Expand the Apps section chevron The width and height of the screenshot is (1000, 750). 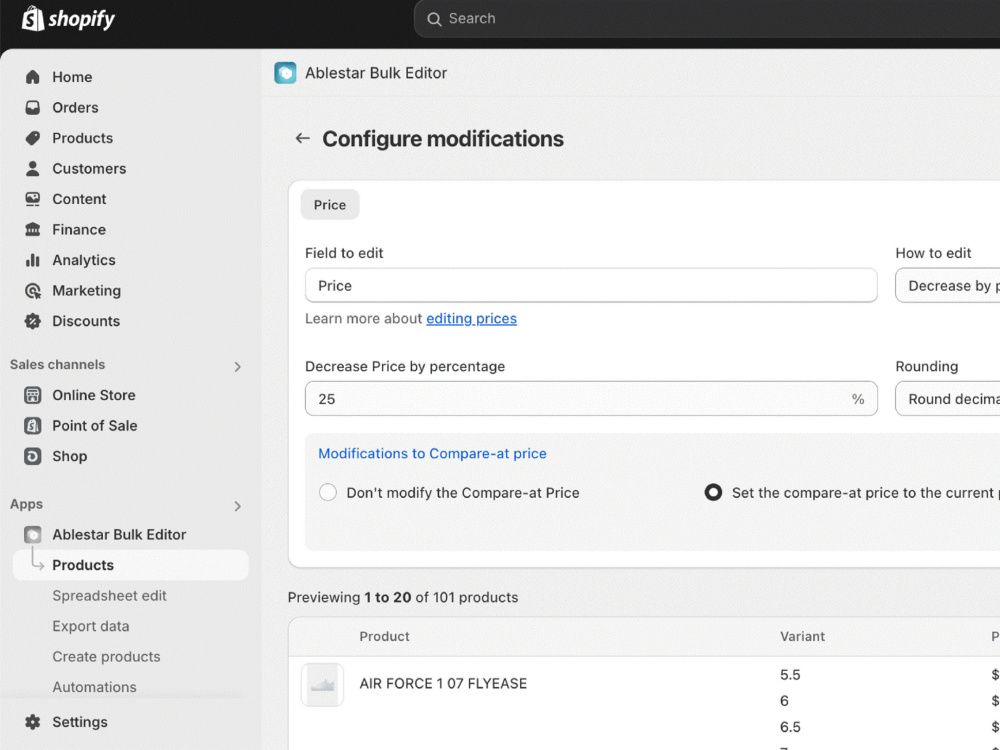pyautogui.click(x=237, y=506)
